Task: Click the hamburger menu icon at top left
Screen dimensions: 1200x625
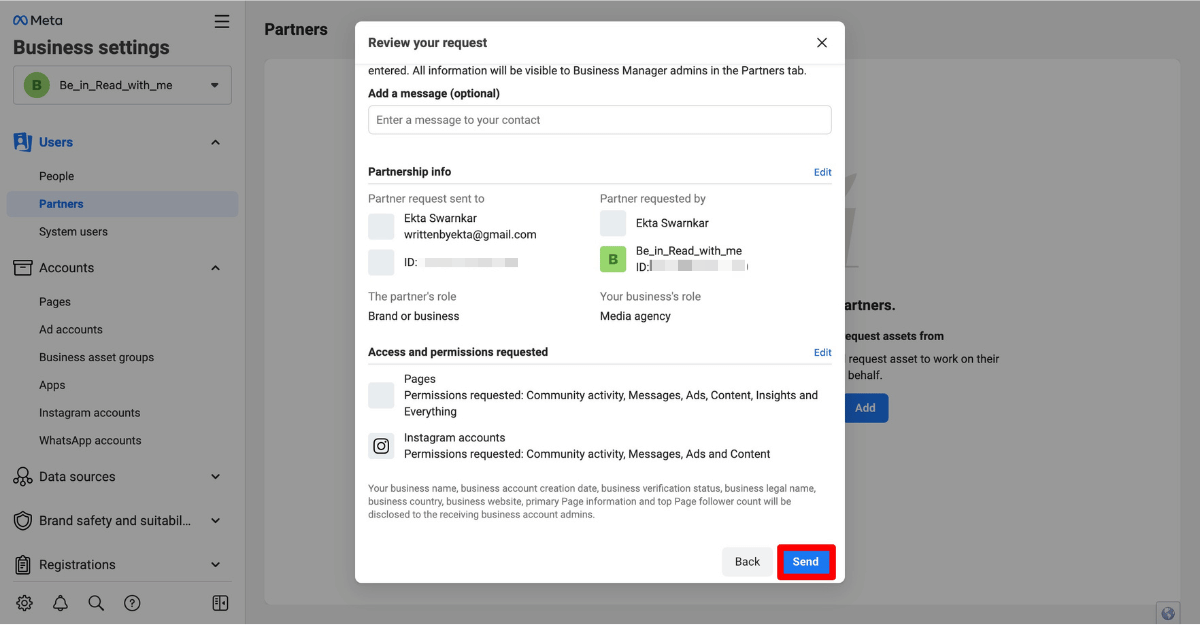Action: pos(221,20)
